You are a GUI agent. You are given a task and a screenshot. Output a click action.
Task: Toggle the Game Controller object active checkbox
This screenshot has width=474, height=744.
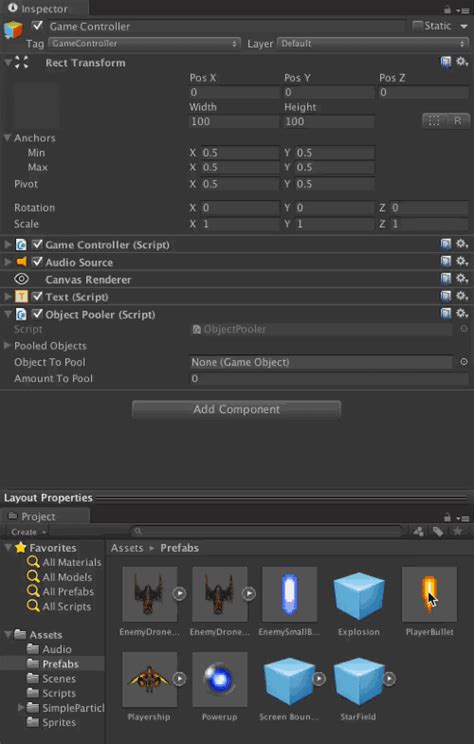tap(37, 26)
